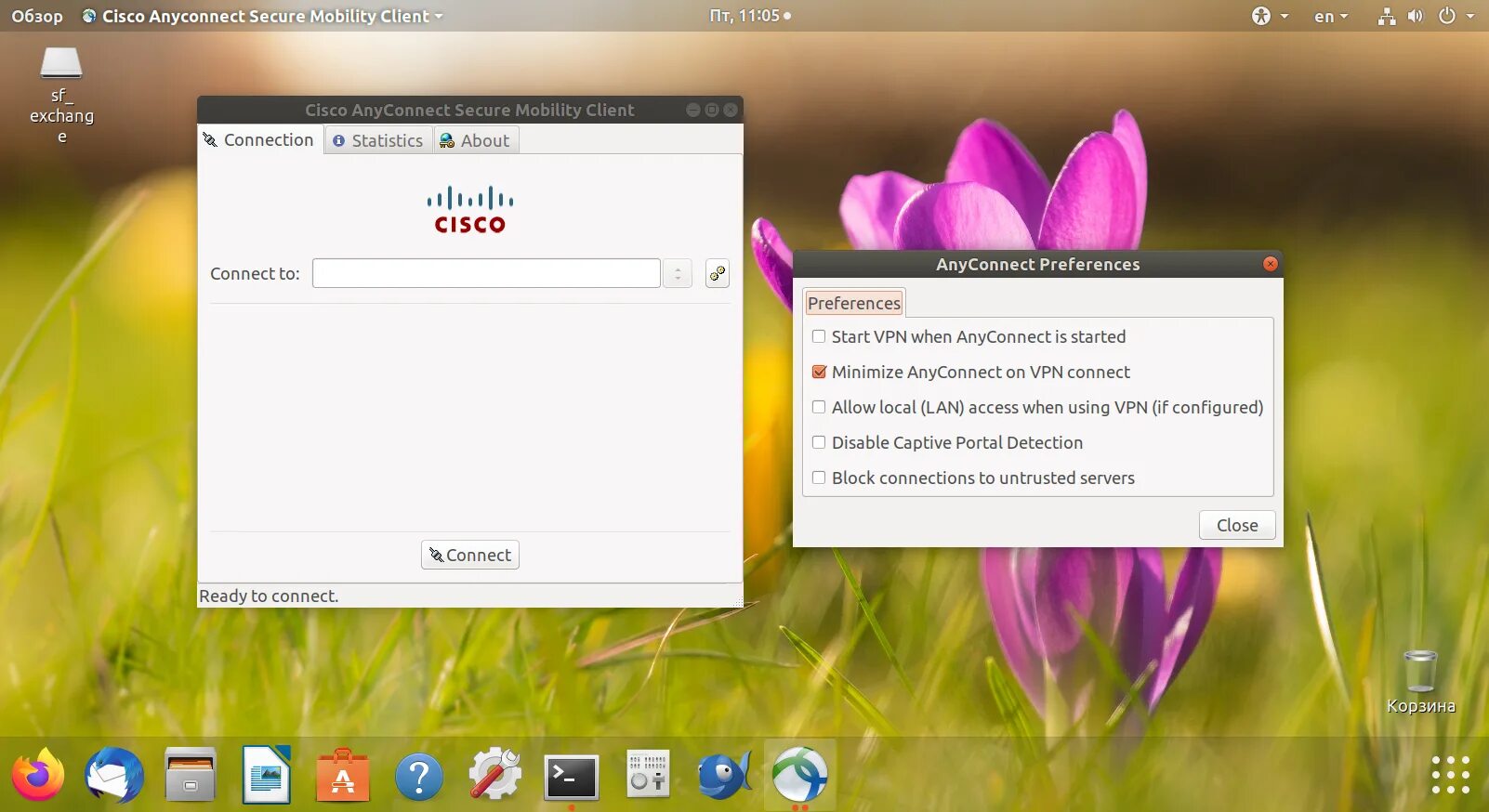Open Terminal from the dock
The height and width of the screenshot is (812, 1489).
(572, 777)
